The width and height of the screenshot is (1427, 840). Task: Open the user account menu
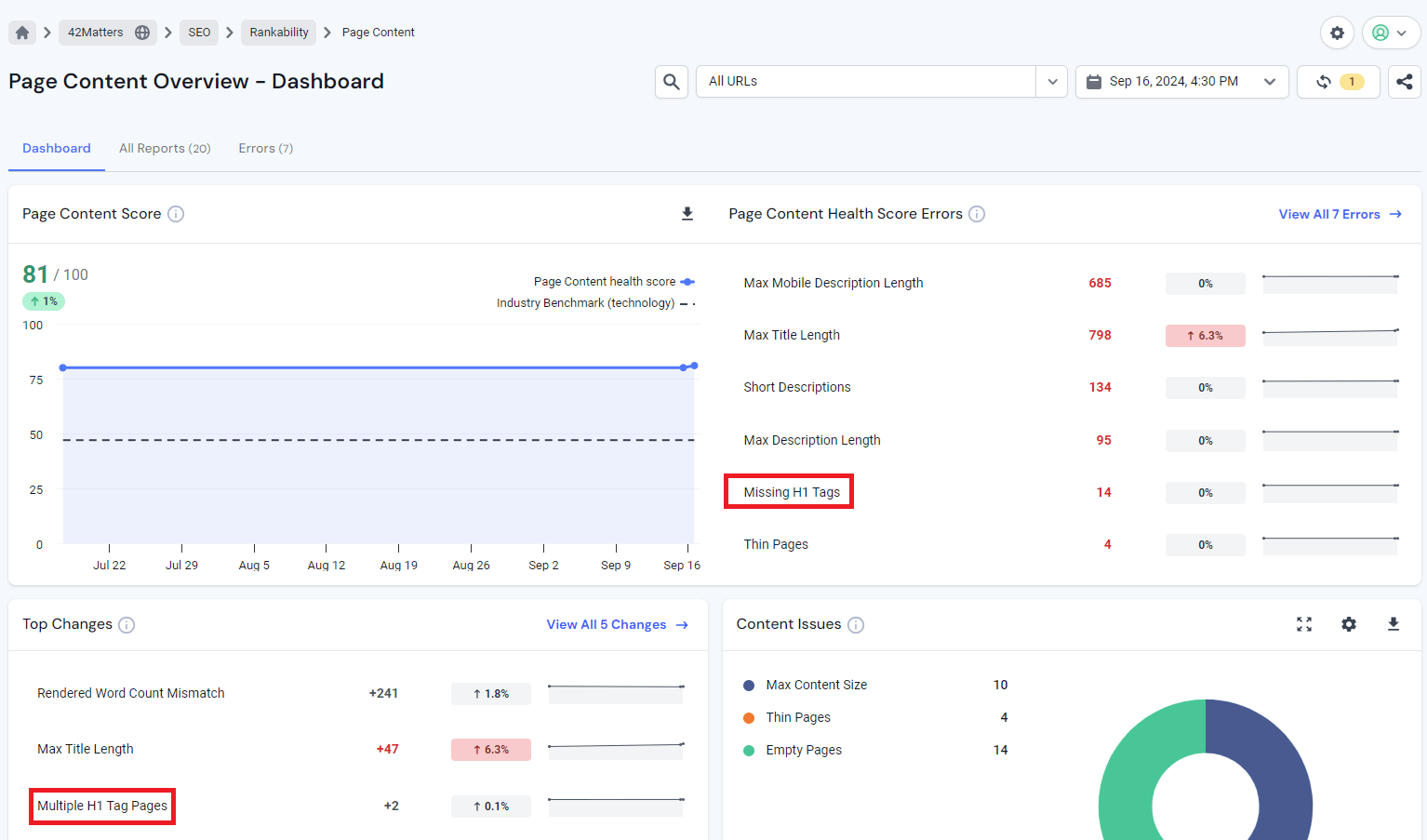1391,33
